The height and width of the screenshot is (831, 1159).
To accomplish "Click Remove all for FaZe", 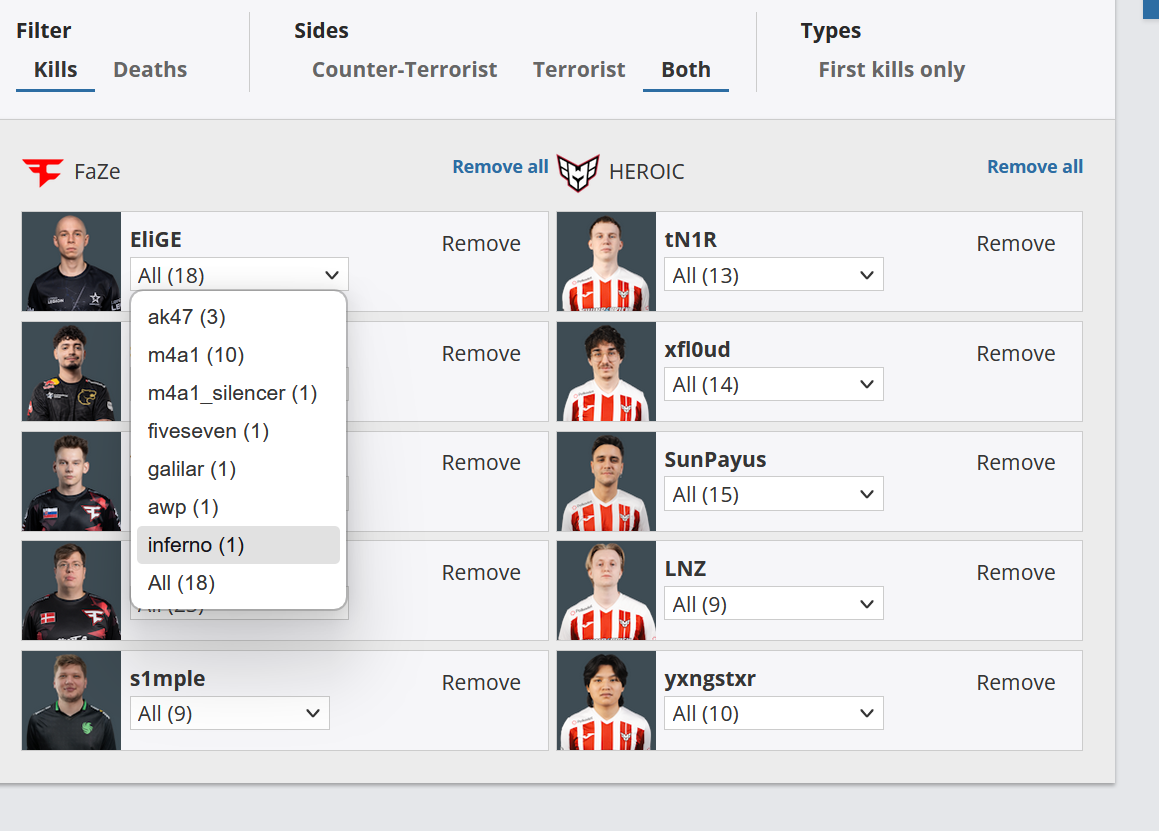I will 500,167.
